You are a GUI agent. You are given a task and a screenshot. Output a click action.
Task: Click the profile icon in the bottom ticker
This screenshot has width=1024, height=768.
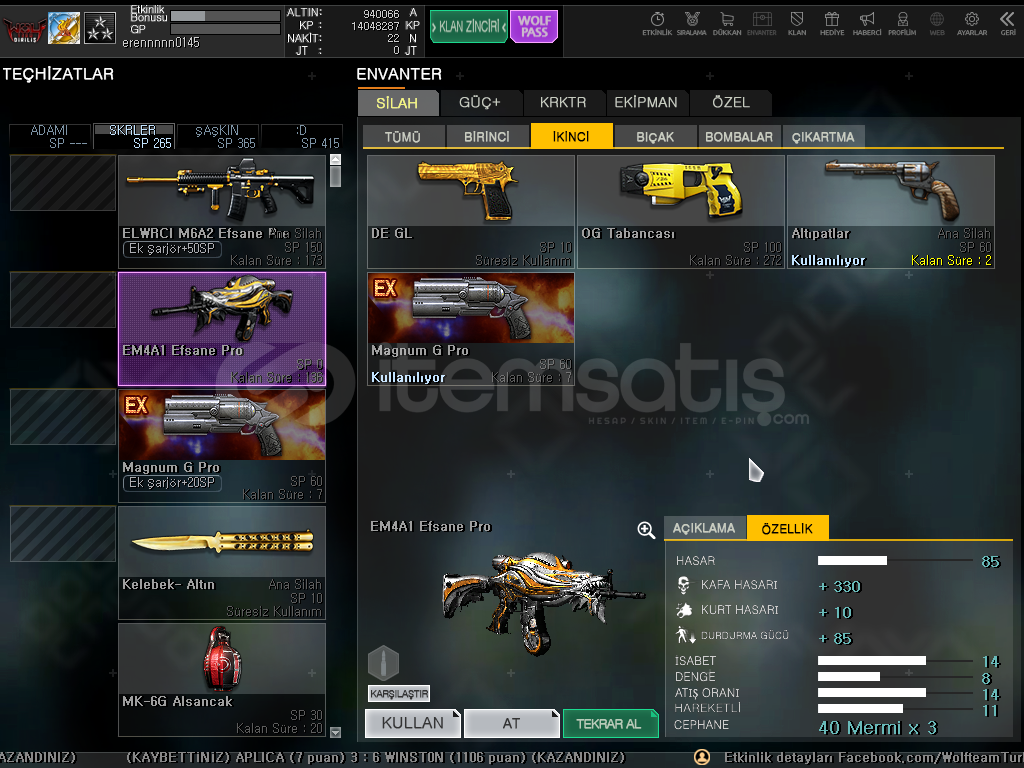702,757
